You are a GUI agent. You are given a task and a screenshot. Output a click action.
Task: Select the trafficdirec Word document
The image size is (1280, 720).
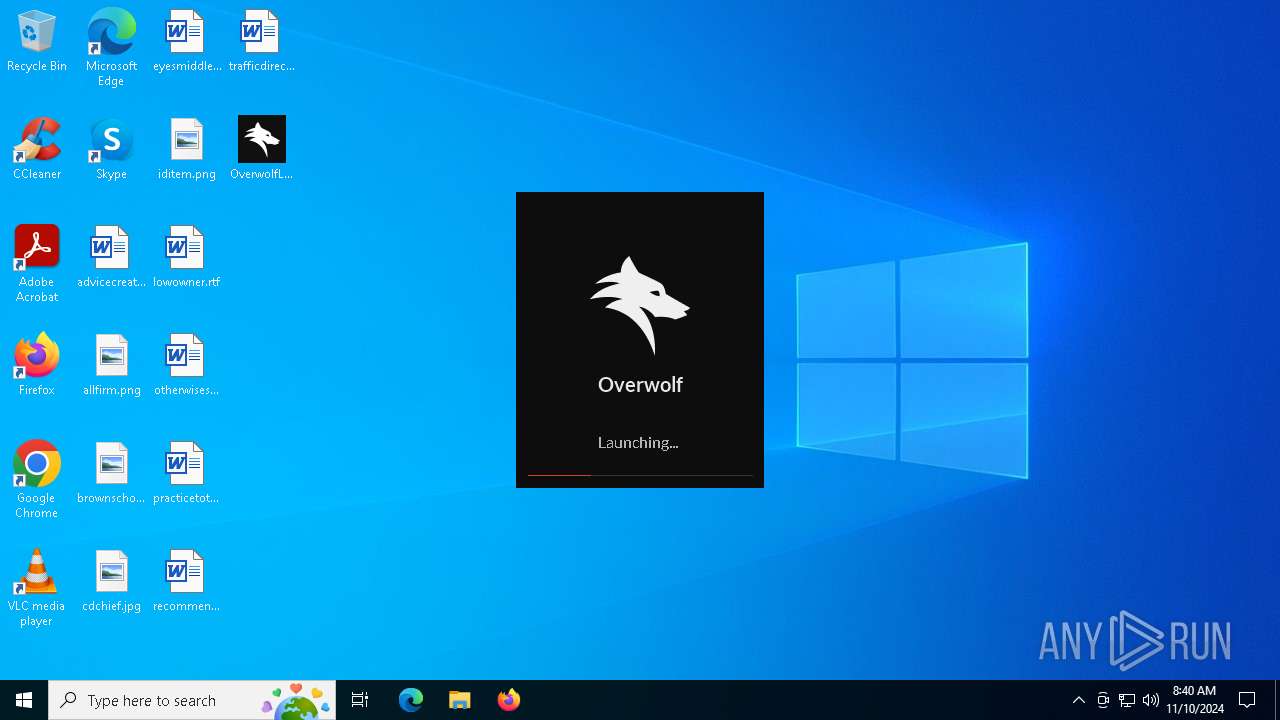point(261,42)
